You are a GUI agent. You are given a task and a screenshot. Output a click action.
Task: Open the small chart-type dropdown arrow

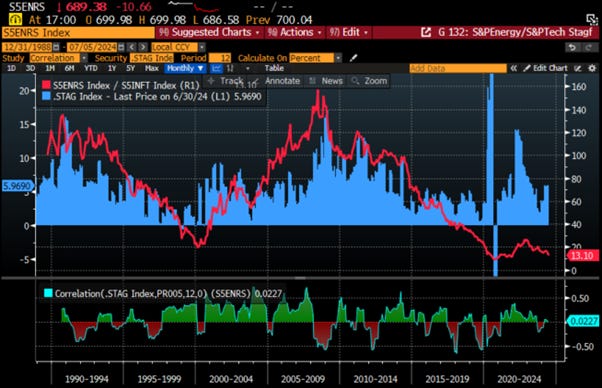[248, 68]
